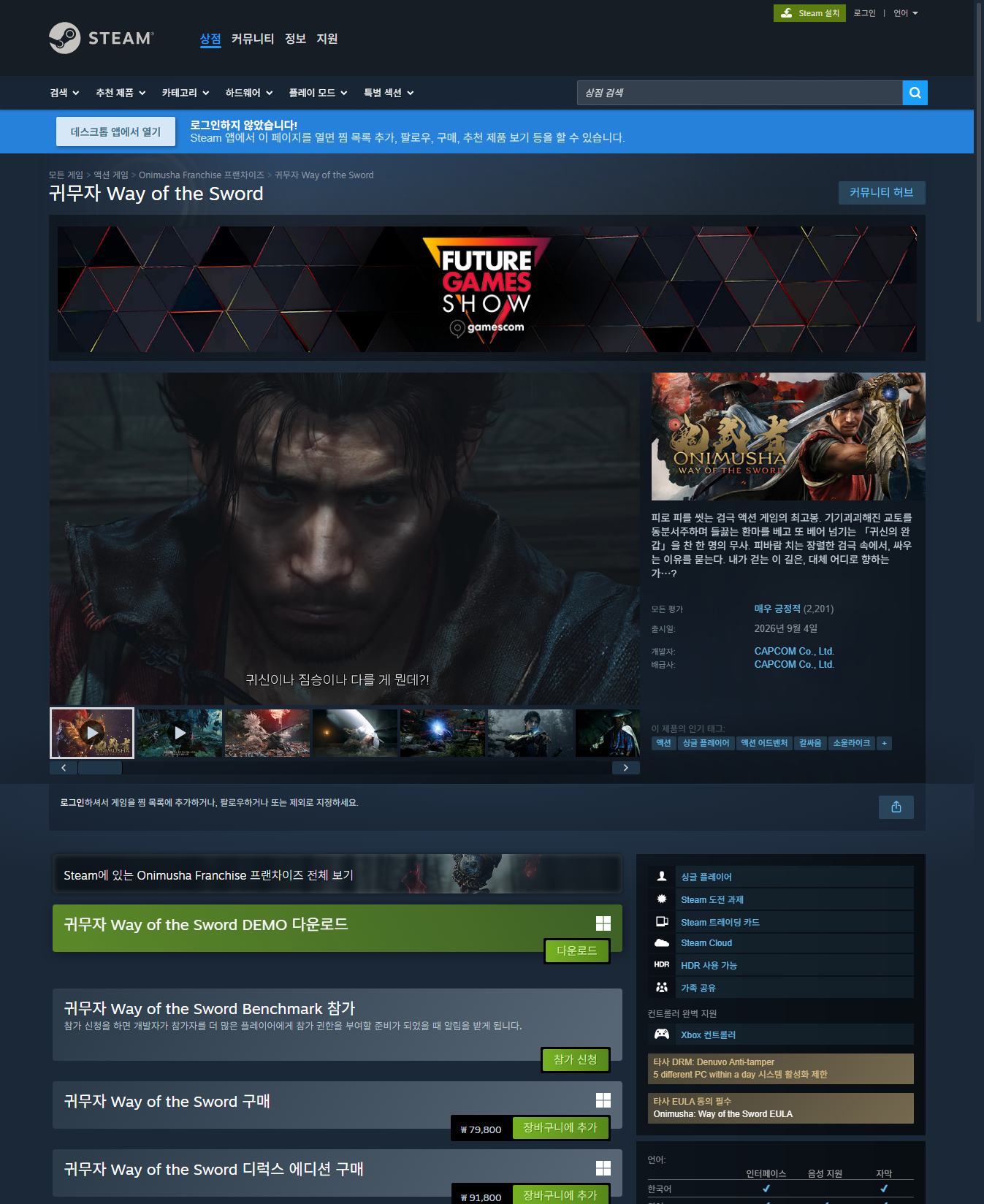Click Onimusha Franchise 프랜차이즈 breadcrumb
This screenshot has width=984, height=1204.
(x=202, y=175)
